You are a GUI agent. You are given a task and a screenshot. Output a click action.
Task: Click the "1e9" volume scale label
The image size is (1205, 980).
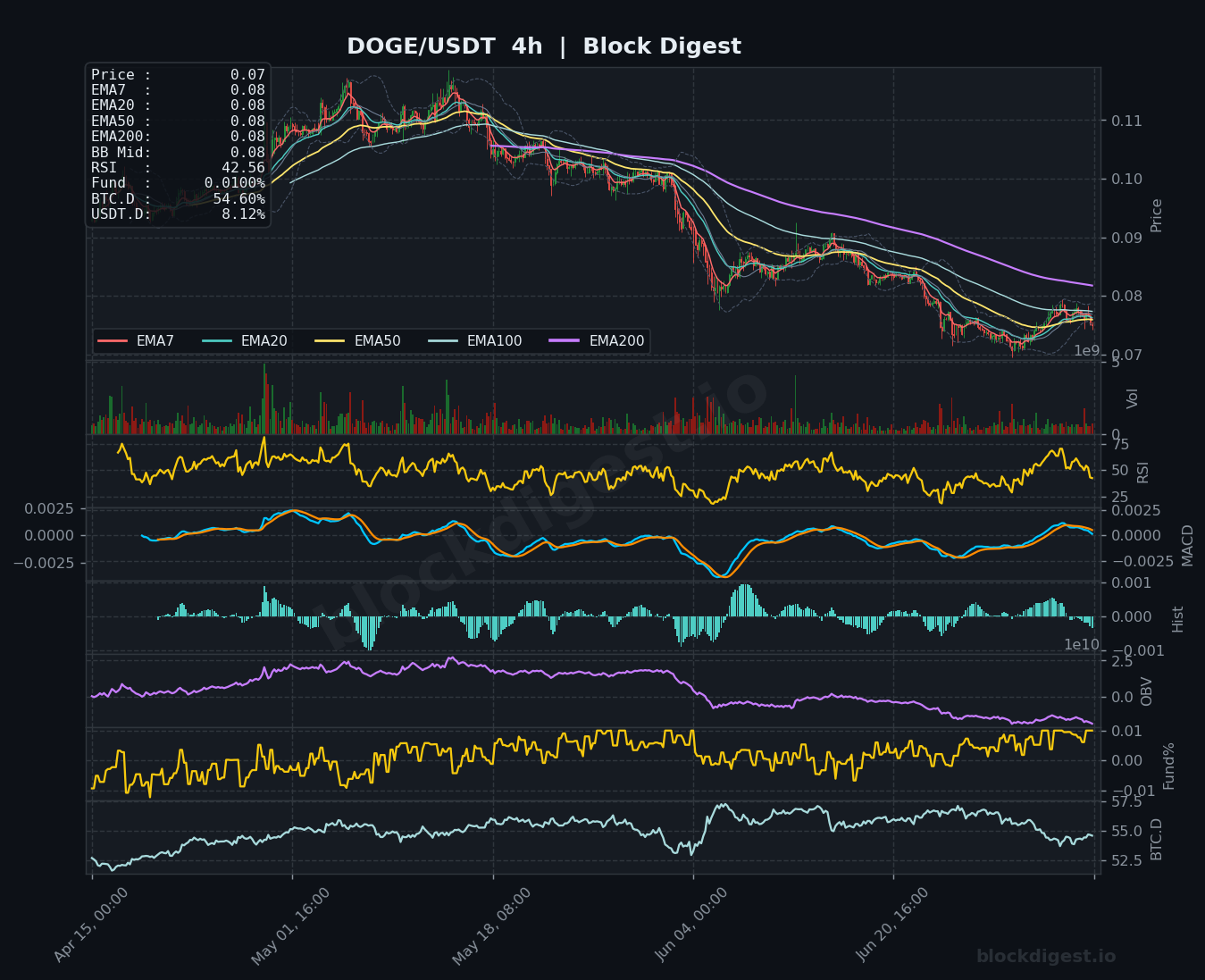pos(1087,351)
